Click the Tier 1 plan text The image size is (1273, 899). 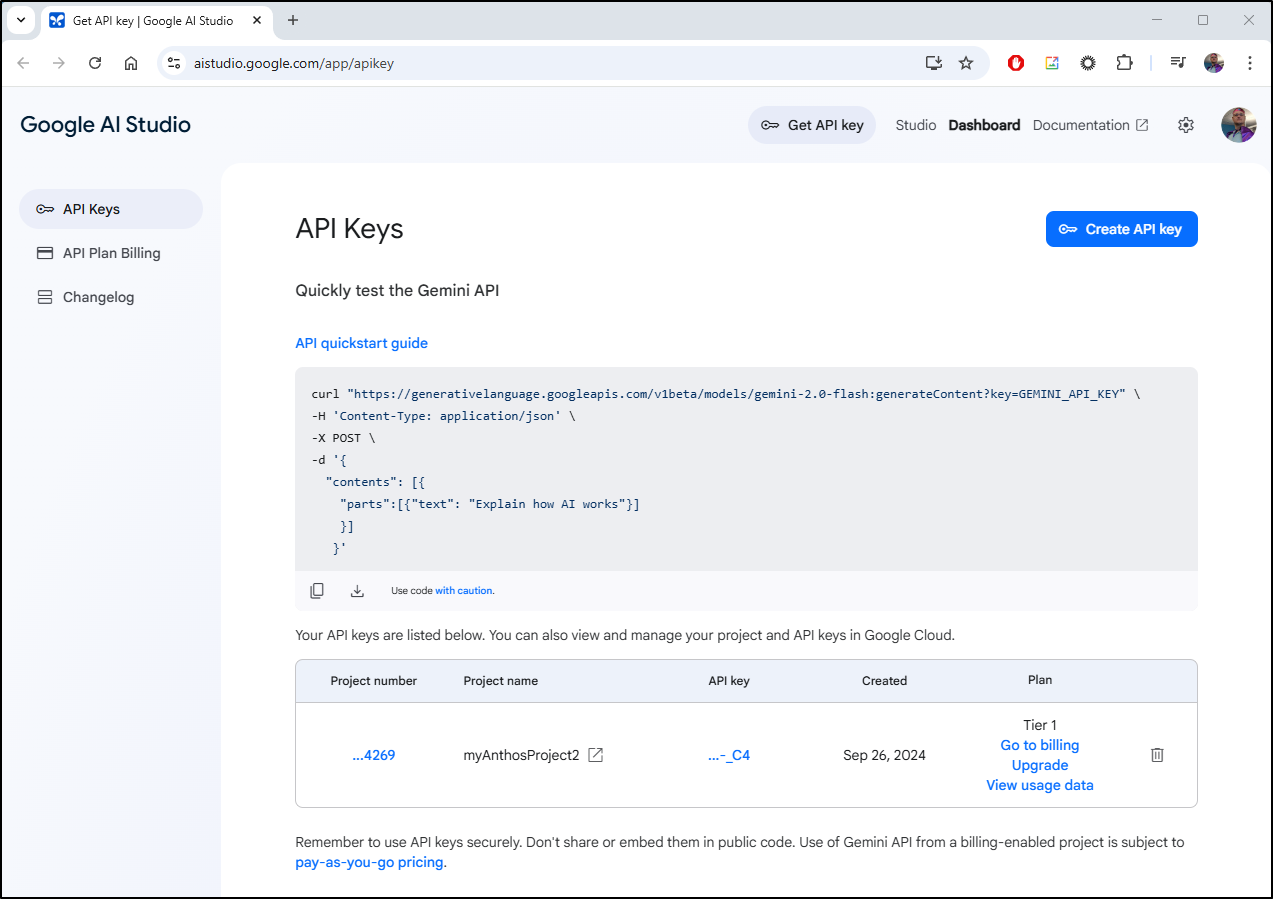coord(1040,725)
